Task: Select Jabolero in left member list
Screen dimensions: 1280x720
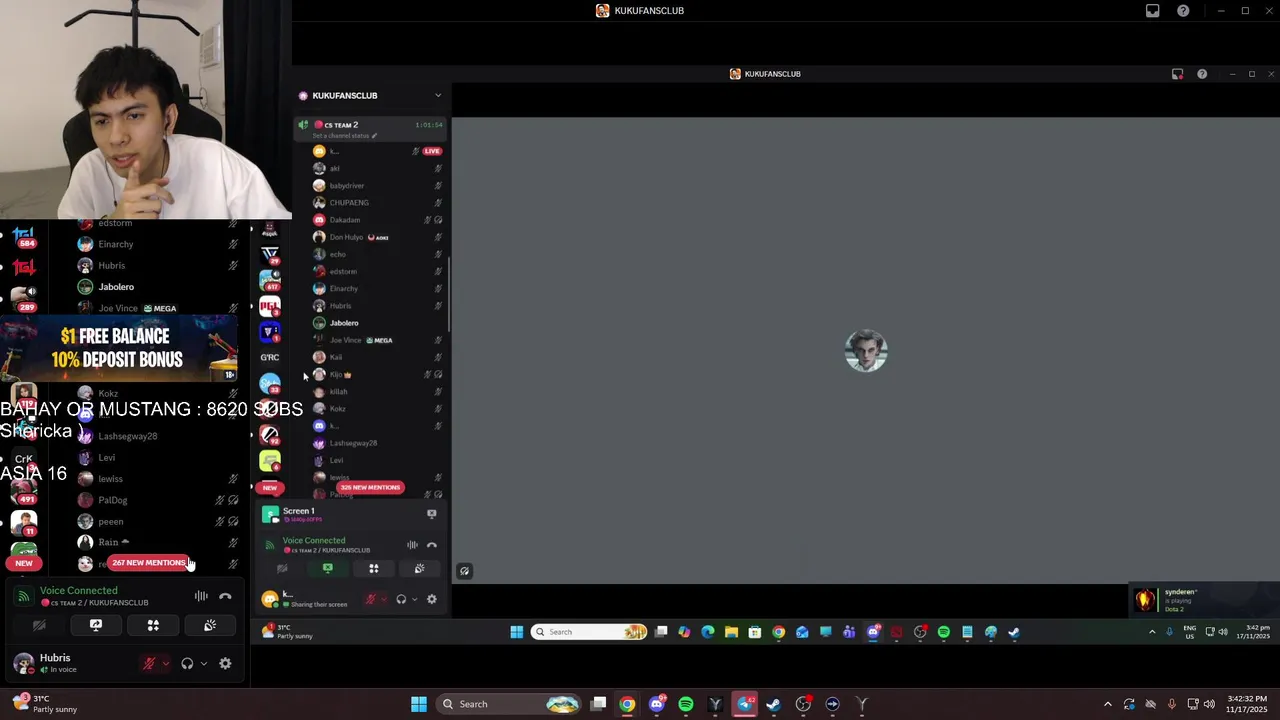Action: (116, 287)
